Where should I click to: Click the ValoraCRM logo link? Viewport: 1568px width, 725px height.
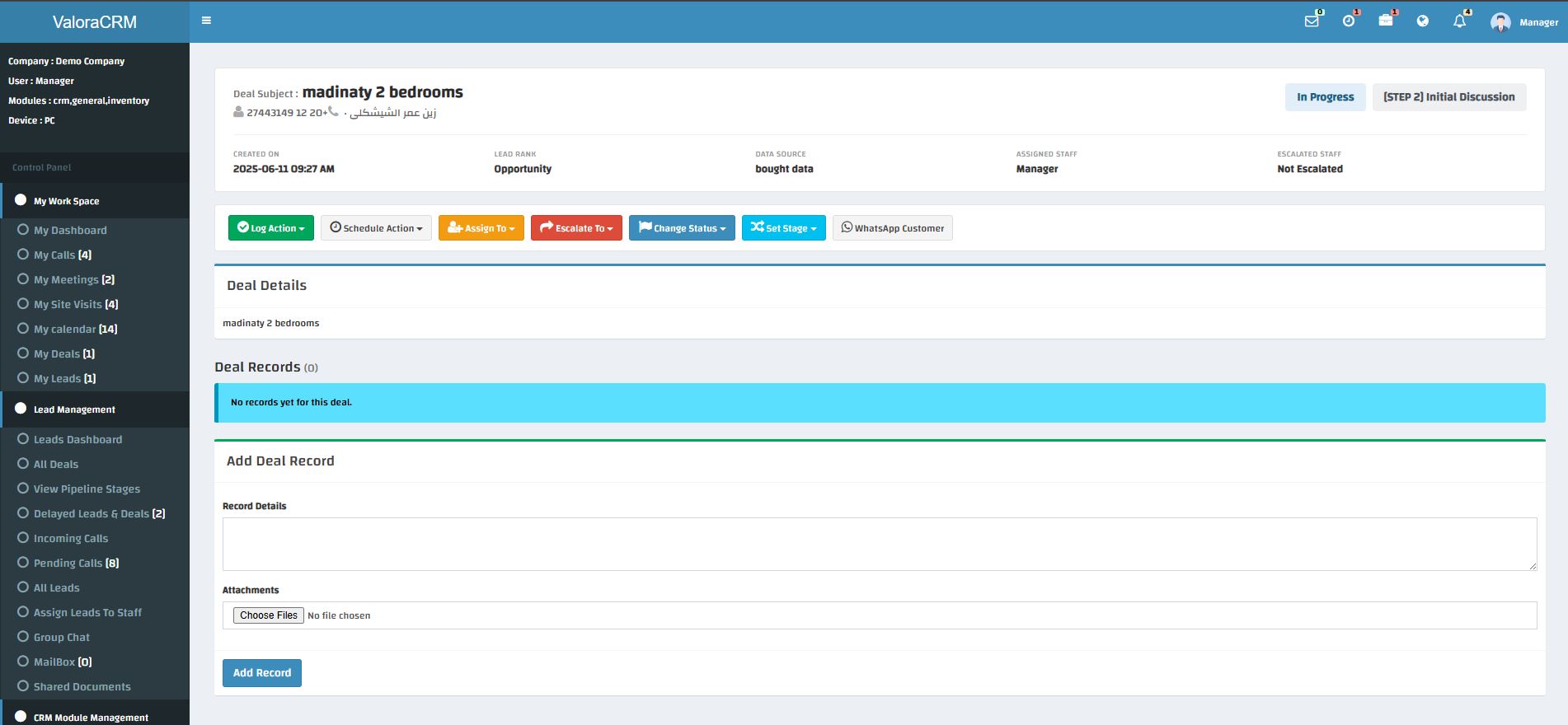pos(95,22)
